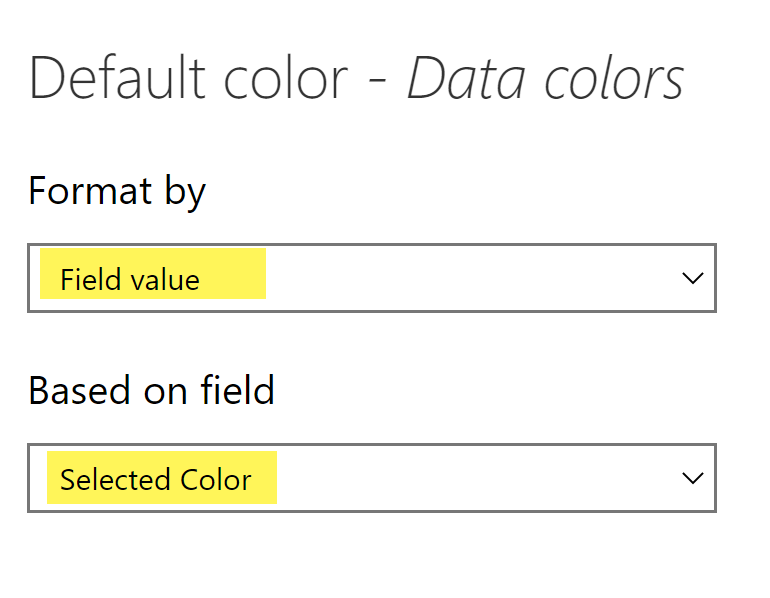The height and width of the screenshot is (598, 770).
Task: Click the chevron arrow in Based on field box
Action: click(x=693, y=478)
